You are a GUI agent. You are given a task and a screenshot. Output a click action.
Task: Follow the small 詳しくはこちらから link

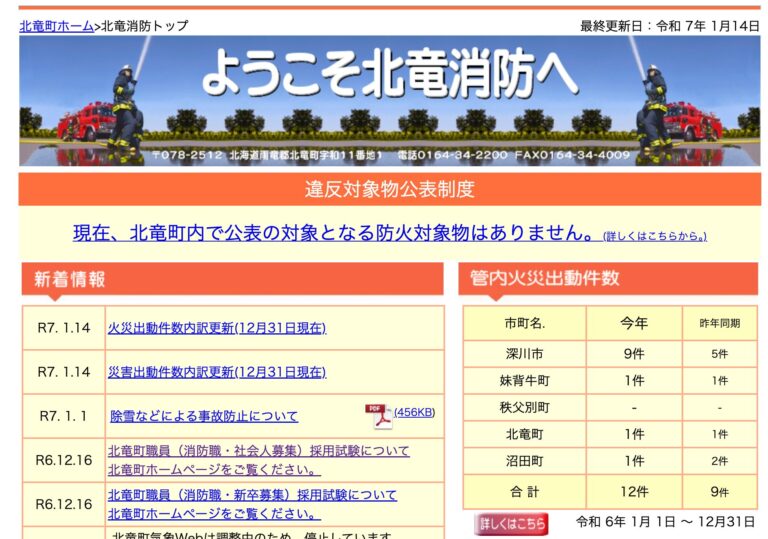[654, 236]
